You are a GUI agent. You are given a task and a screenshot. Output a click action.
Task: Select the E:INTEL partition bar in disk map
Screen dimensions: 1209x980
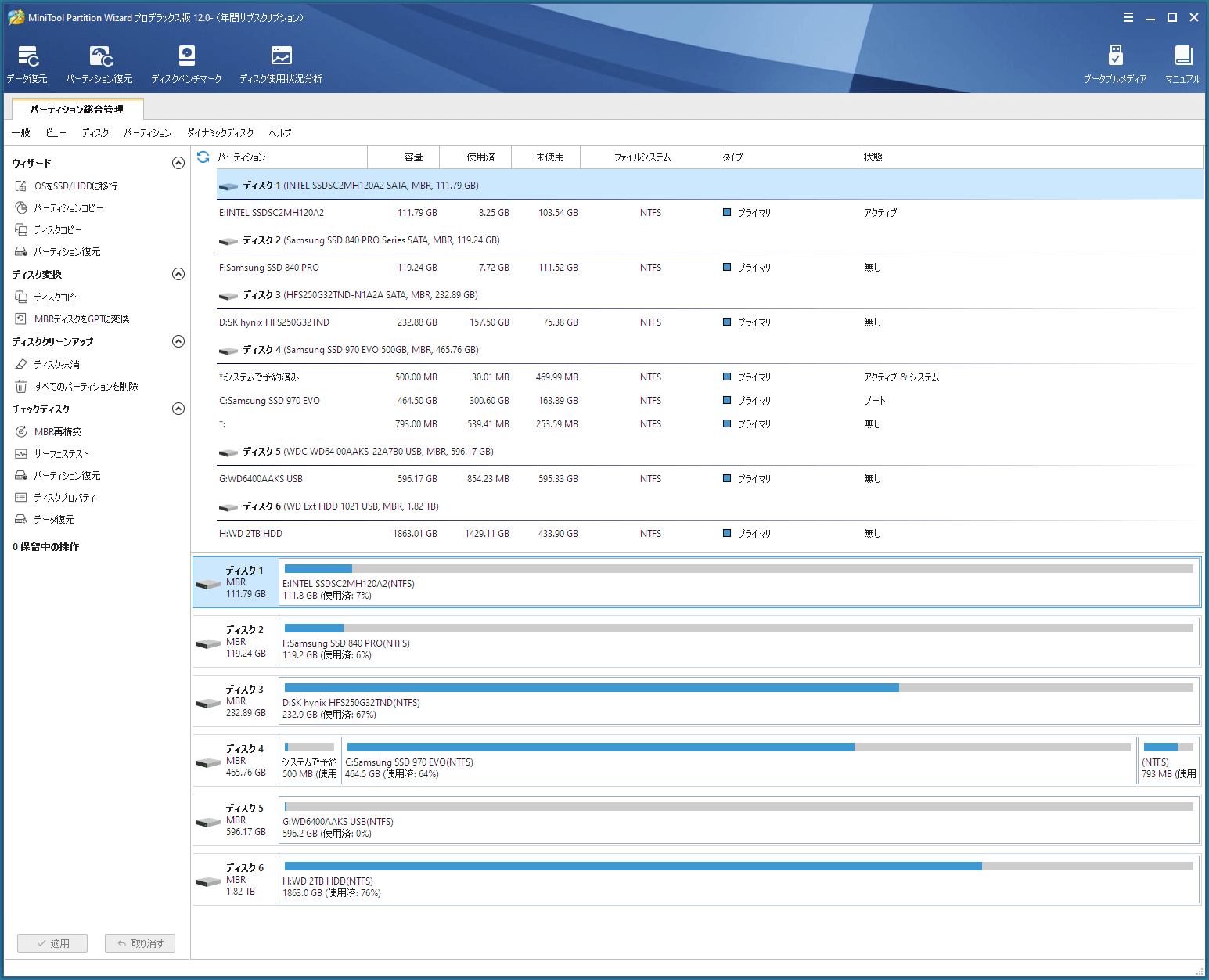[x=739, y=582]
